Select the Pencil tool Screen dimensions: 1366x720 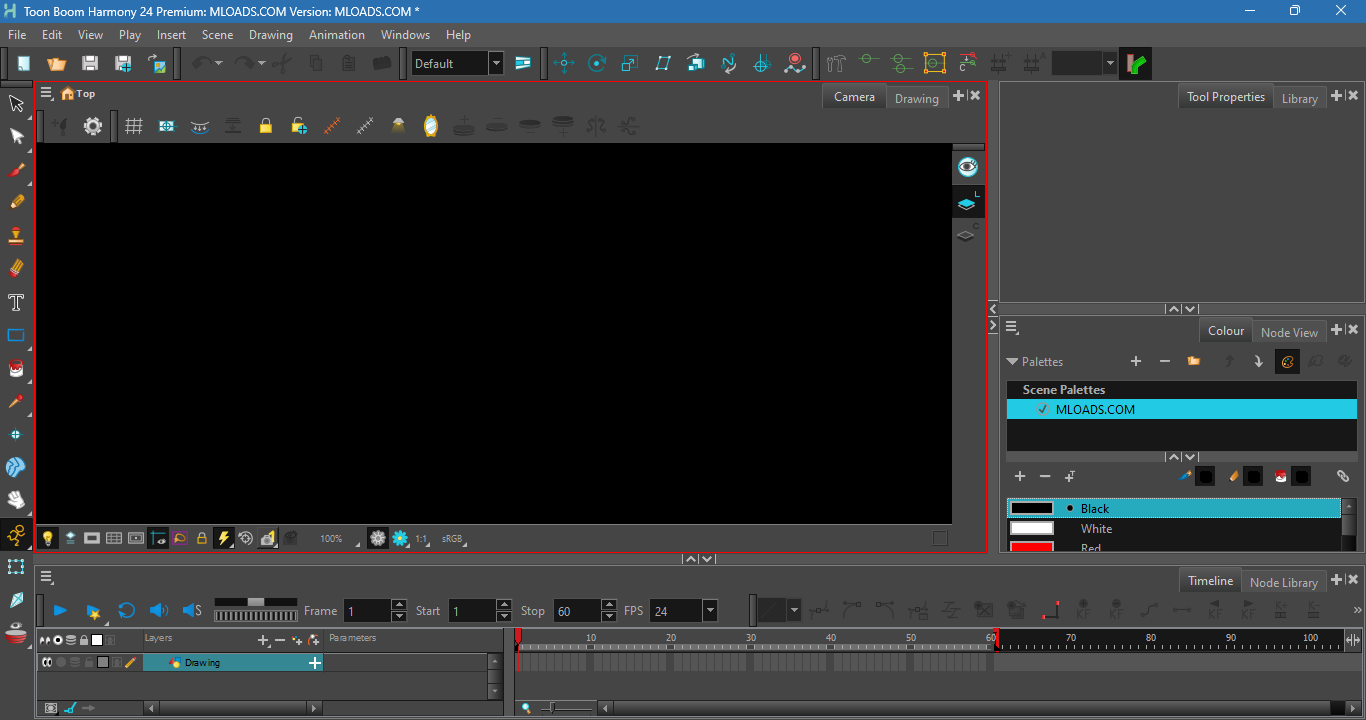pos(17,202)
